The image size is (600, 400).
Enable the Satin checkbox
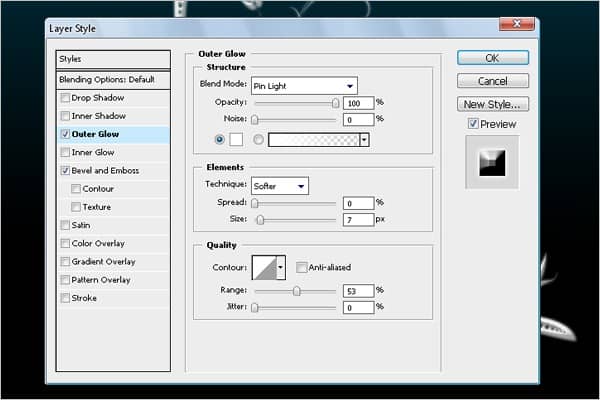pyautogui.click(x=65, y=225)
